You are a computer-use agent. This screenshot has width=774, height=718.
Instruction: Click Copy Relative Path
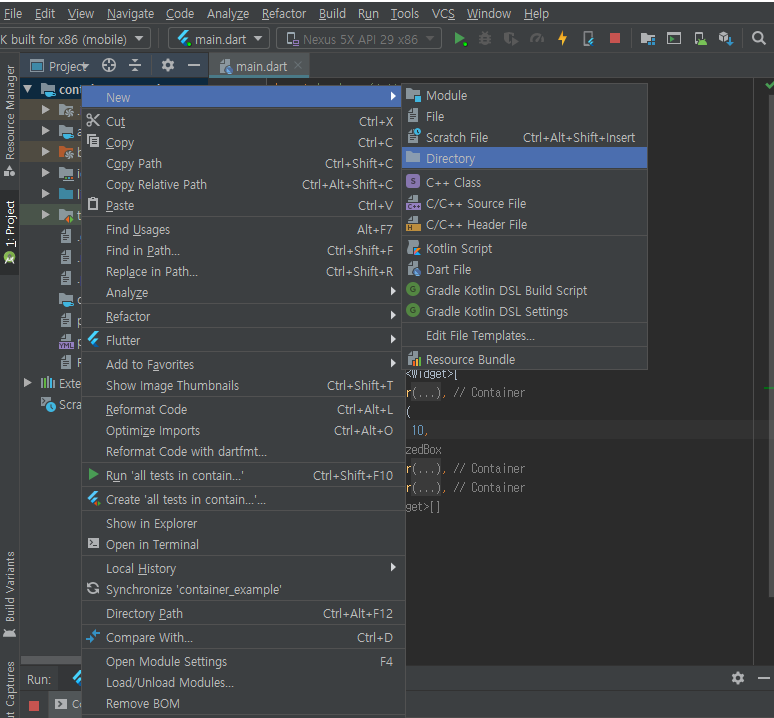pyautogui.click(x=243, y=184)
